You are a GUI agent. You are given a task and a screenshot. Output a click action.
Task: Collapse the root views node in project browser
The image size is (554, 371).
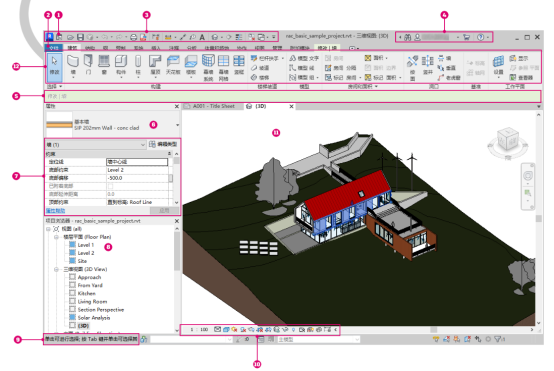[48, 229]
